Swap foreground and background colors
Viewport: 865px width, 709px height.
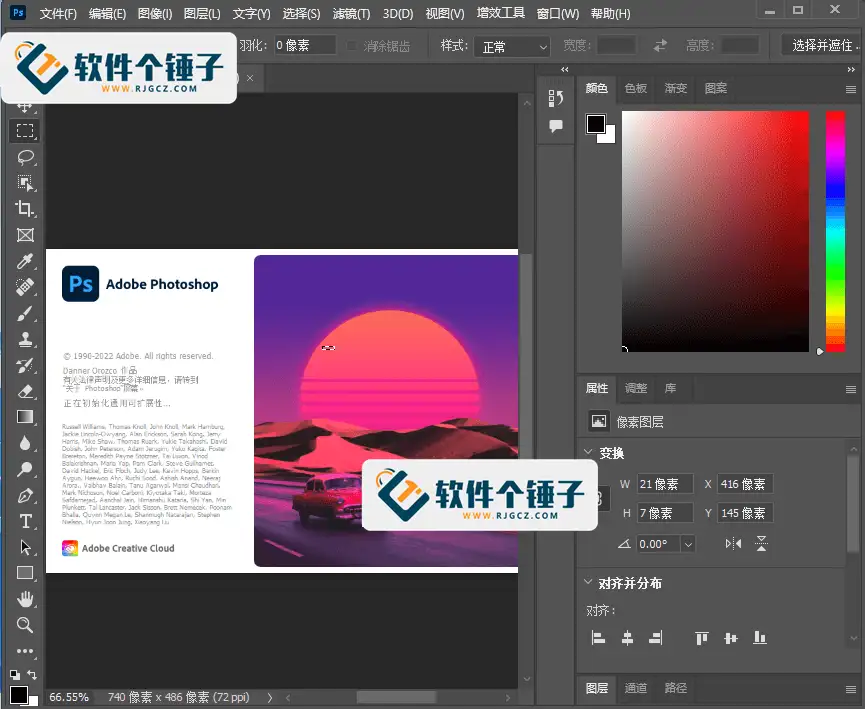click(33, 676)
